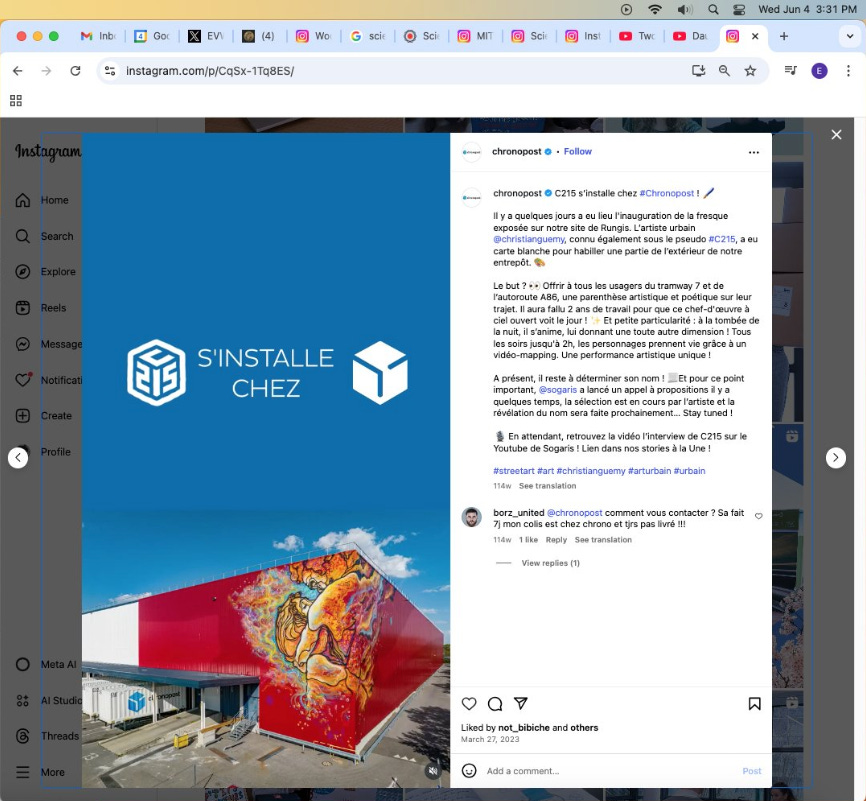This screenshot has height=801, width=866.
Task: Go back in Chrome
Action: coord(18,71)
